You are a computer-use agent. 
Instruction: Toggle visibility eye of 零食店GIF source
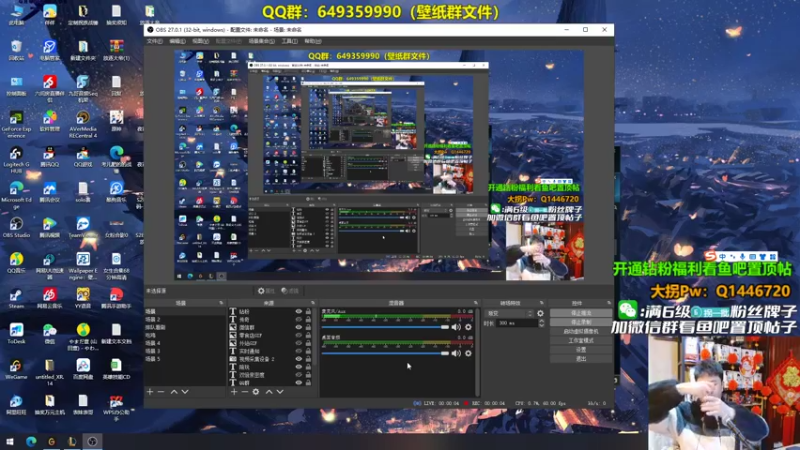(x=299, y=335)
